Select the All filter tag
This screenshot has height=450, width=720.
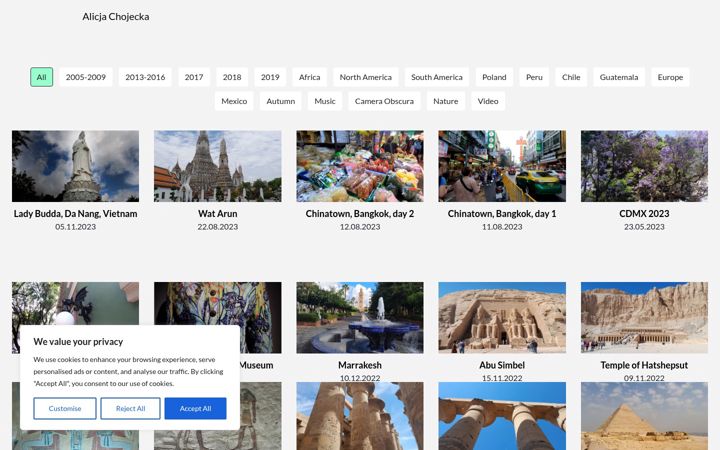pyautogui.click(x=41, y=77)
